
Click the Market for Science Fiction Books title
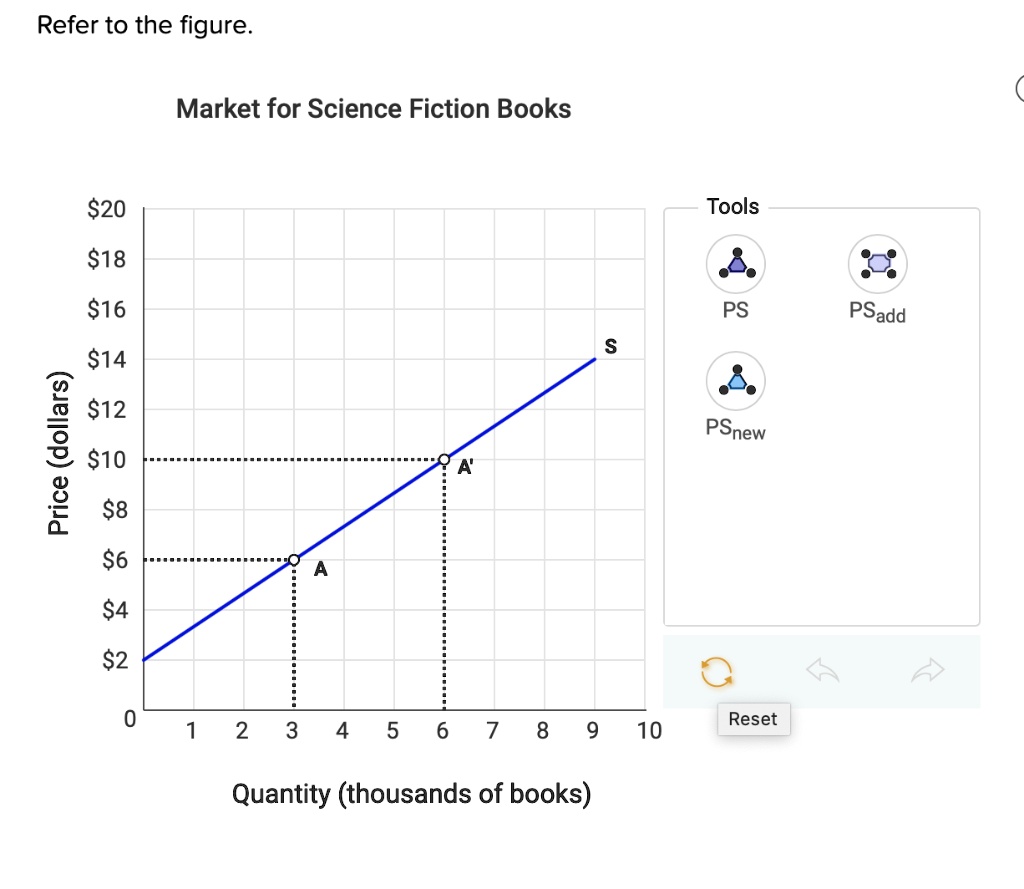pyautogui.click(x=373, y=108)
